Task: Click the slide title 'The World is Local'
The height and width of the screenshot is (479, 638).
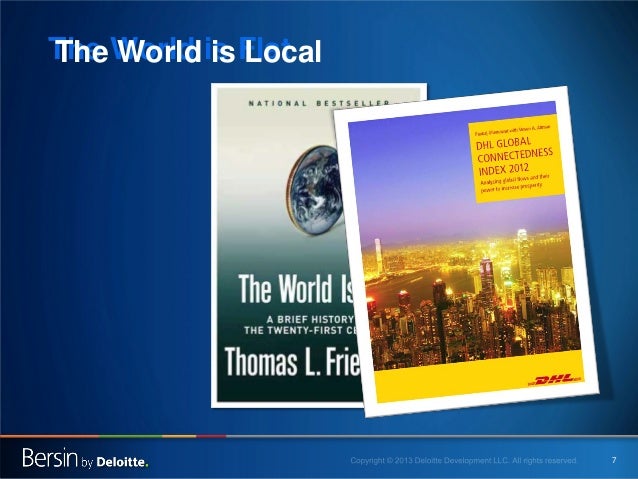Action: tap(190, 51)
